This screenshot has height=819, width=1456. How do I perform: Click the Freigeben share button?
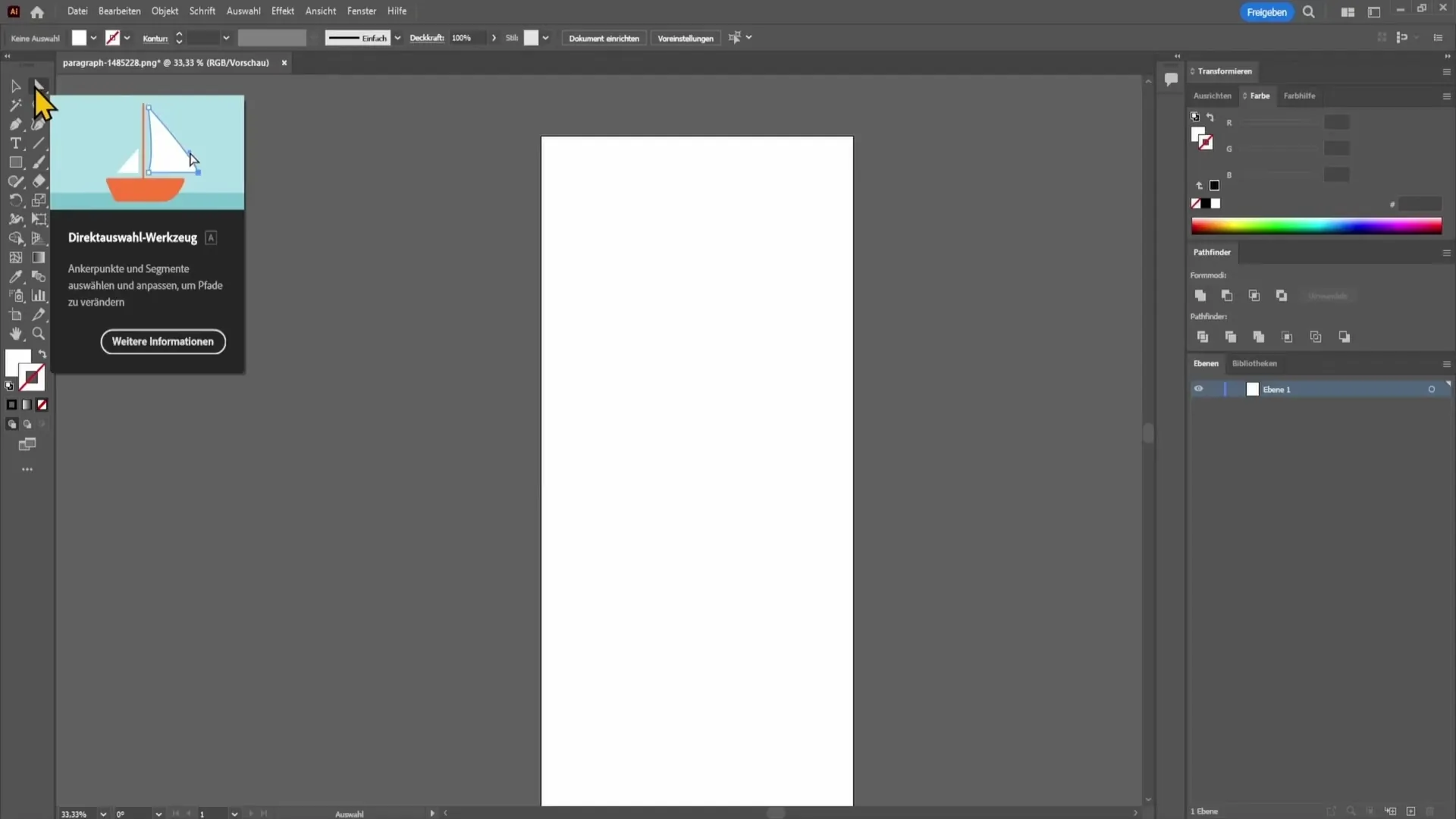pyautogui.click(x=1266, y=12)
